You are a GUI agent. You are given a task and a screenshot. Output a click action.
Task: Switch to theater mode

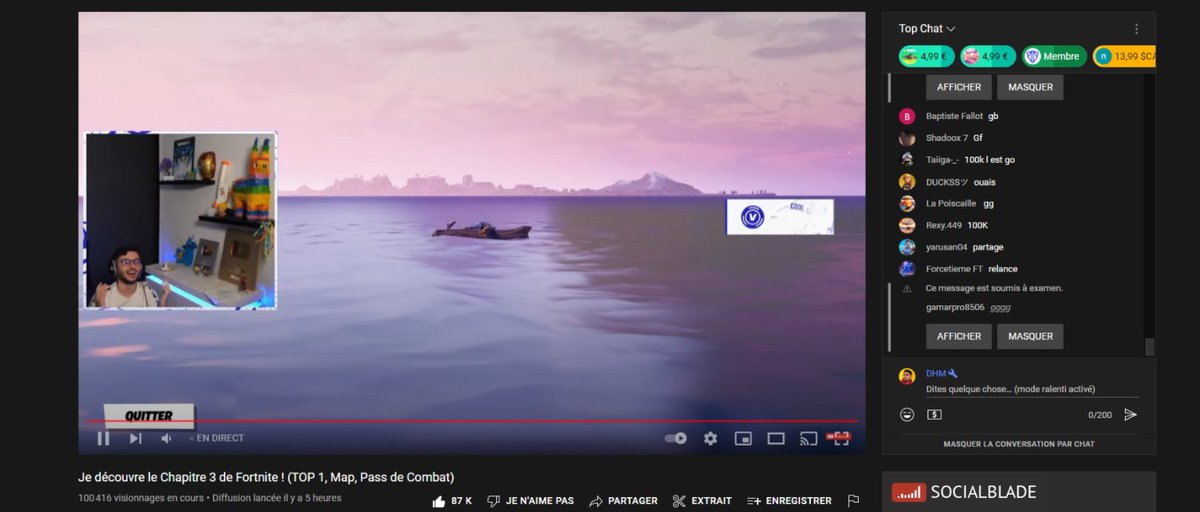776,438
